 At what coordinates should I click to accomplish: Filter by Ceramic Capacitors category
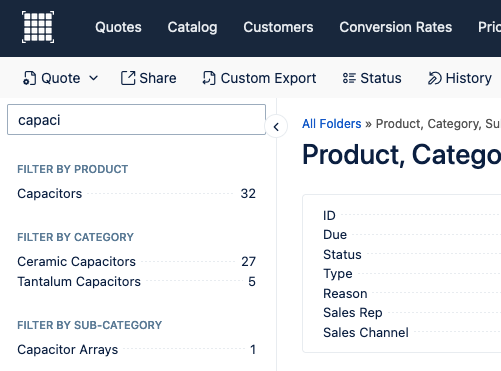pos(136,262)
